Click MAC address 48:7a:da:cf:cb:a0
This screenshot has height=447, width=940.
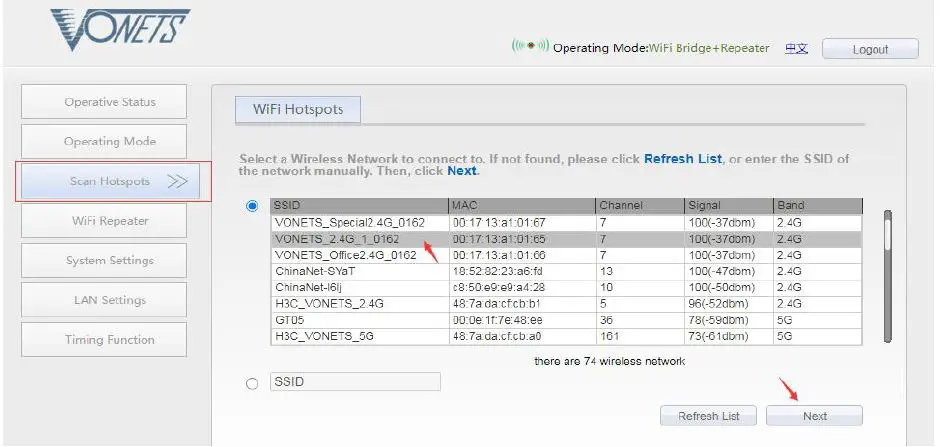(497, 337)
